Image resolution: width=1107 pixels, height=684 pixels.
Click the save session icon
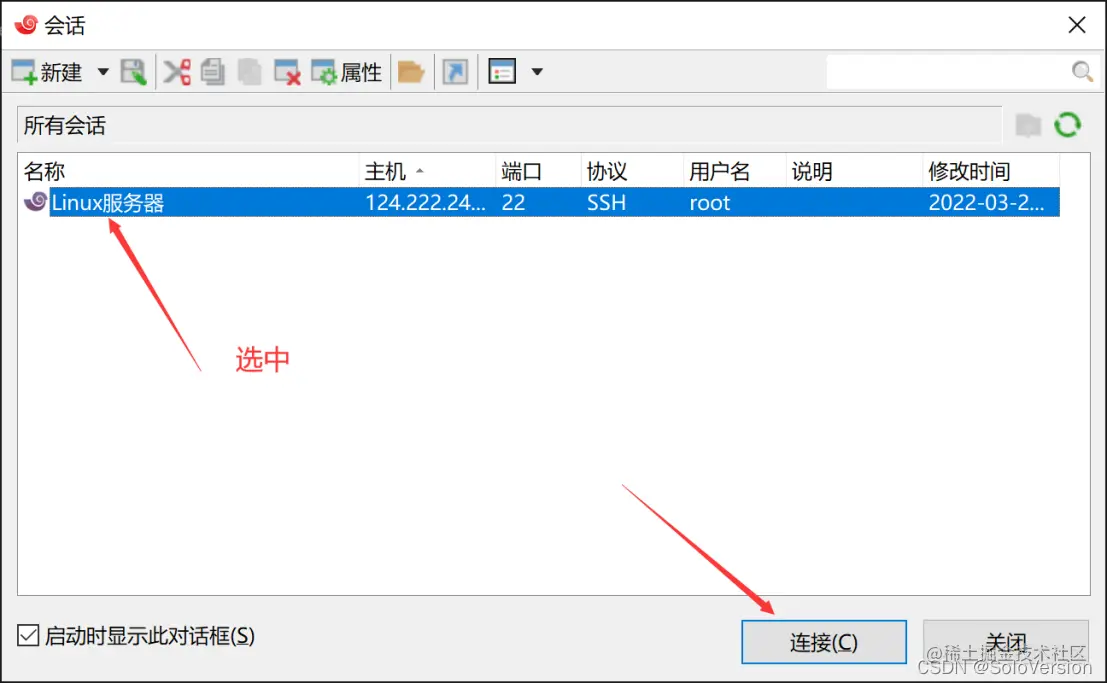pyautogui.click(x=133, y=71)
